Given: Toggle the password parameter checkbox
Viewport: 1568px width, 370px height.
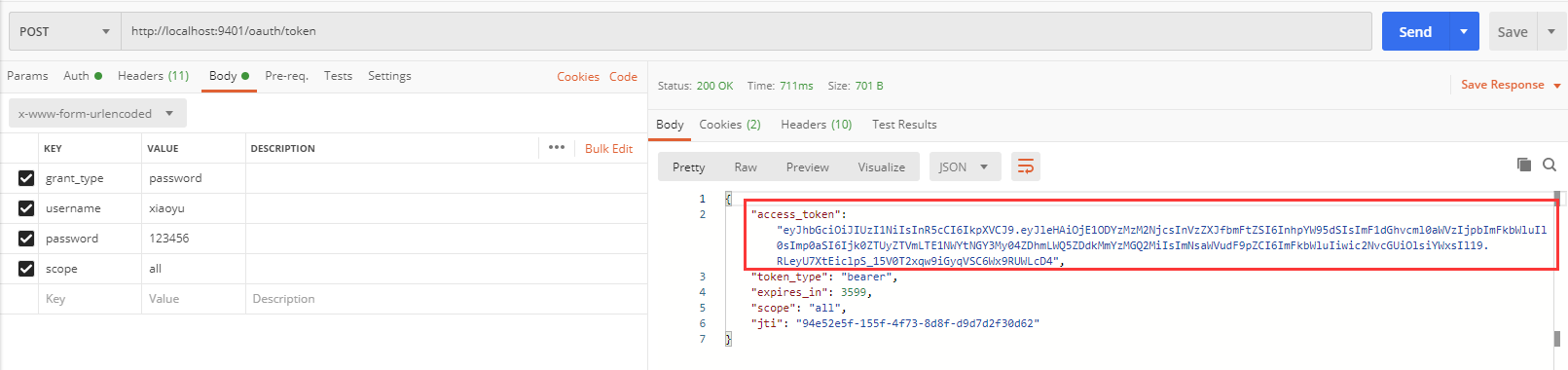Looking at the screenshot, I should coord(26,239).
